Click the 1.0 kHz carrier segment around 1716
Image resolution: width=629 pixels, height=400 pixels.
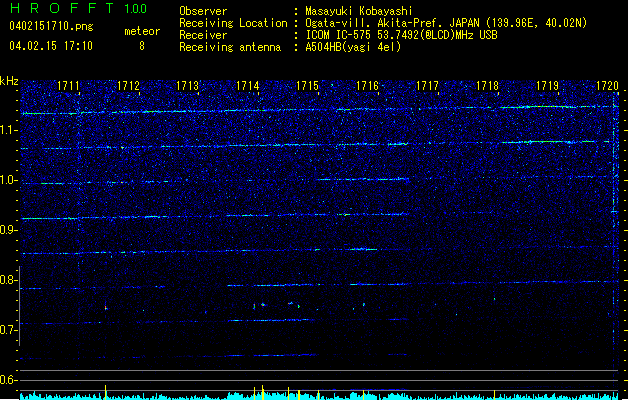[x=363, y=179]
